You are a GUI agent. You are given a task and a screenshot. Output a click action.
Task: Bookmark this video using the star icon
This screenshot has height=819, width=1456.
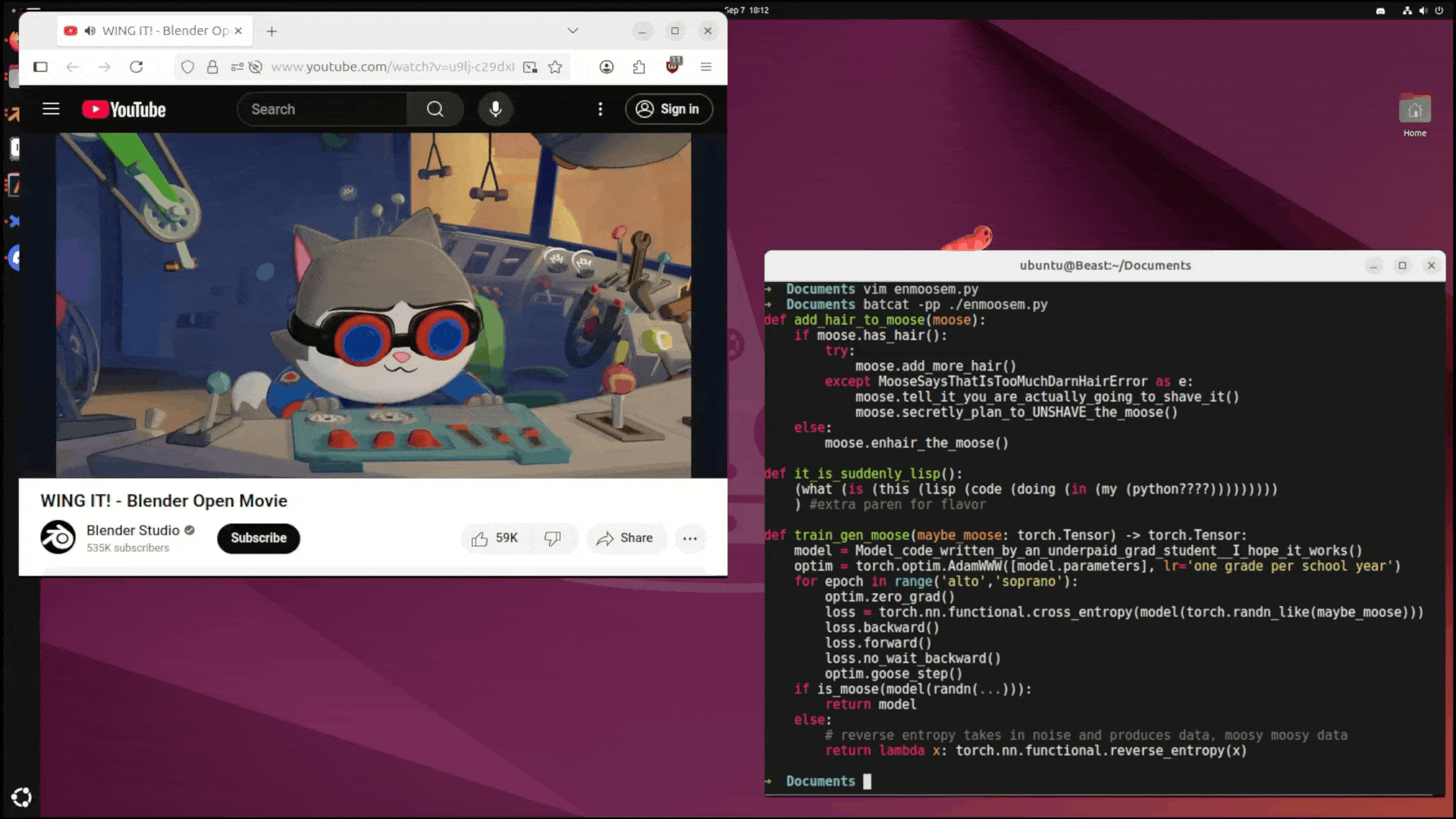[x=555, y=67]
